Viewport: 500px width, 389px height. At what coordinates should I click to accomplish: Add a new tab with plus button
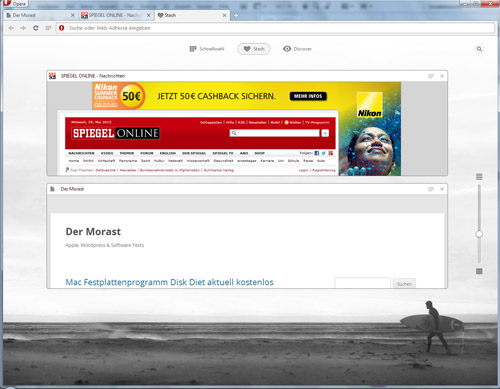235,15
